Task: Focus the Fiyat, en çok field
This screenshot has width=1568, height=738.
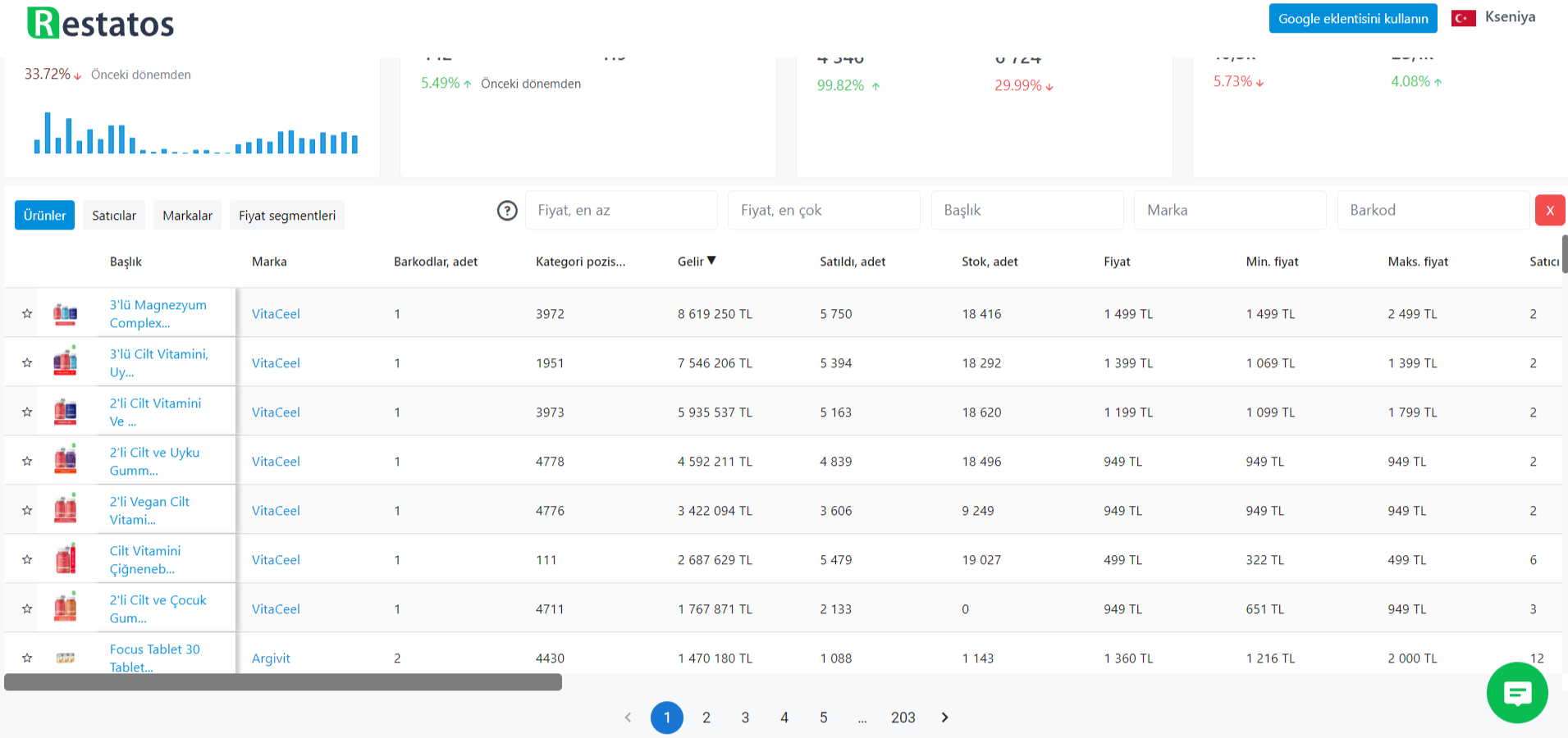Action: pos(824,211)
